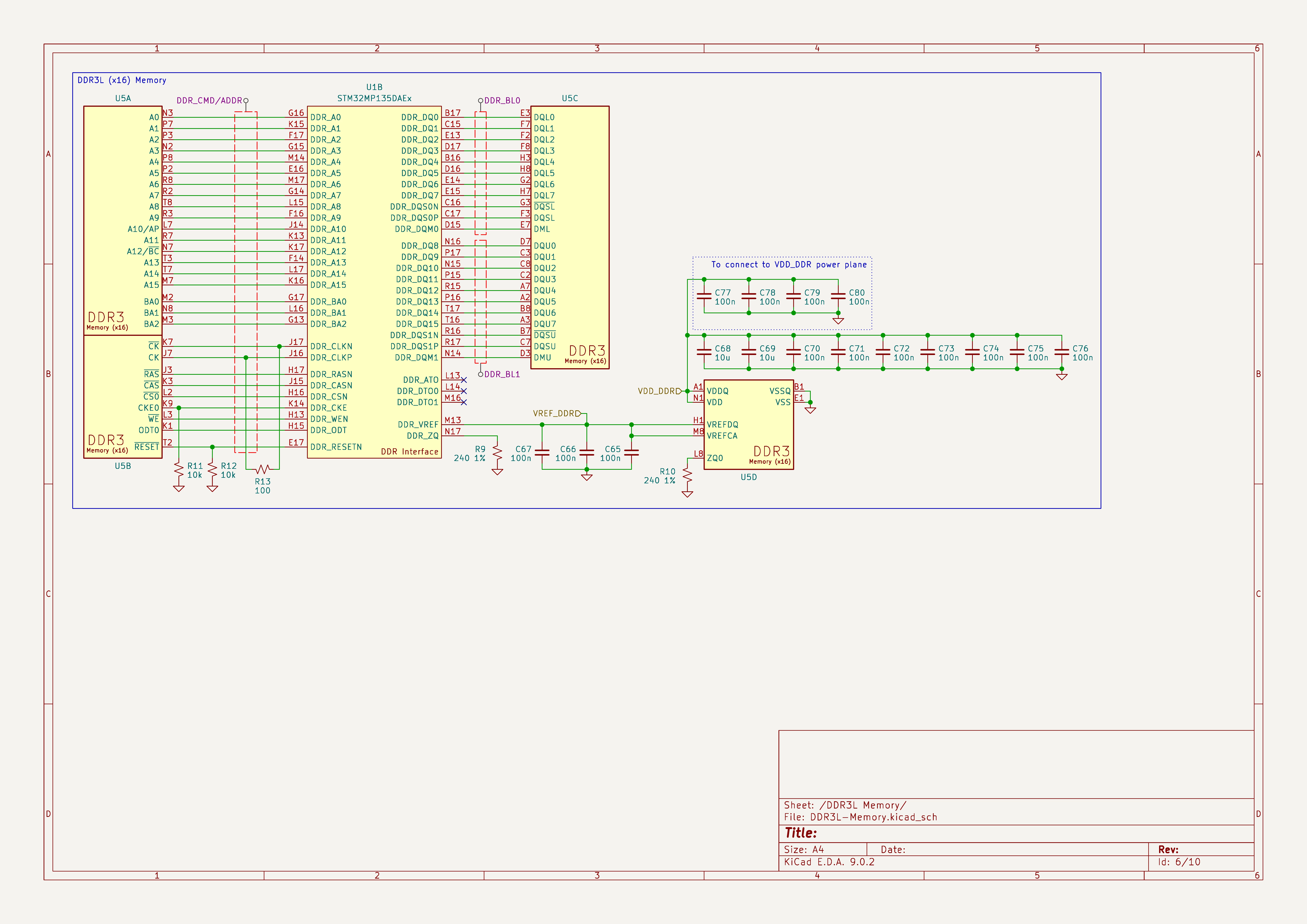Click the VREF_DDR hierarchical label

coord(557,413)
